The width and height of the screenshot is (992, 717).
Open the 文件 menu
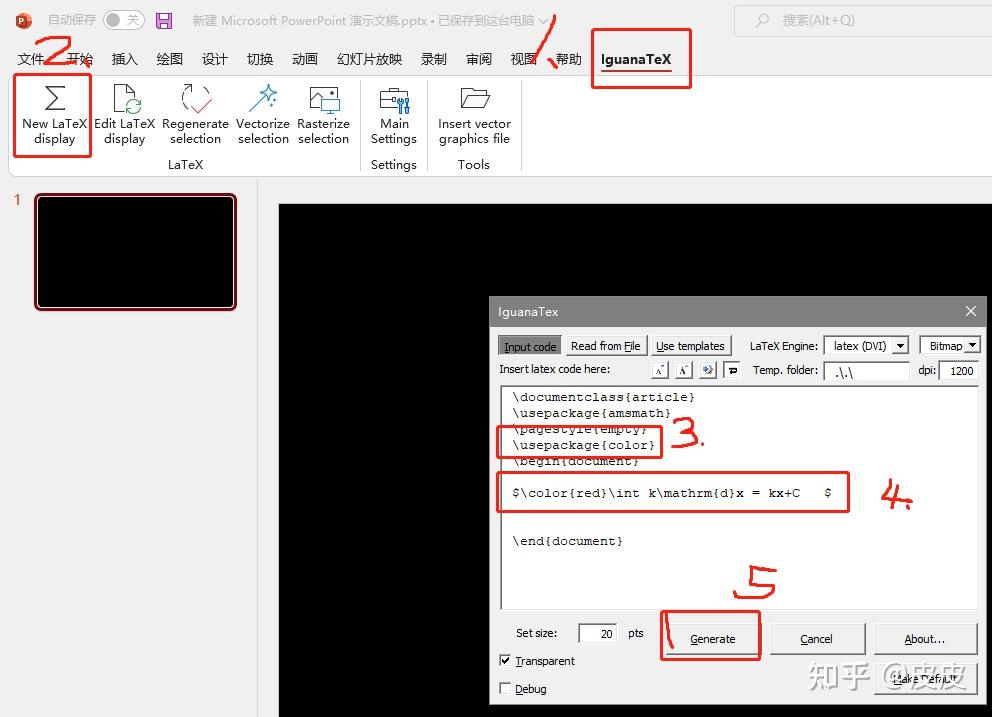30,59
